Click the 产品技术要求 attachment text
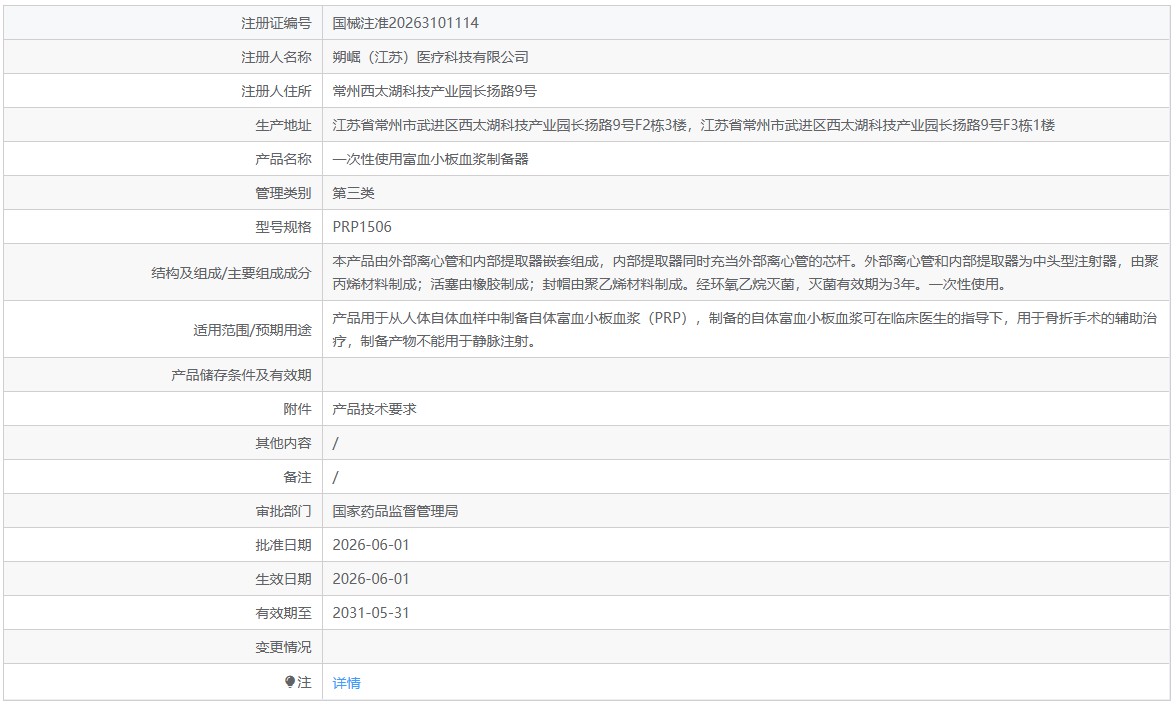Image resolution: width=1175 pixels, height=704 pixels. [374, 409]
